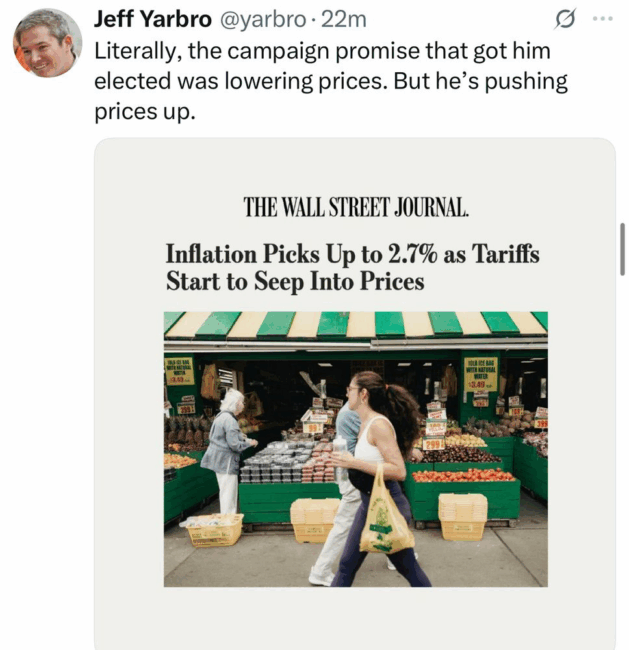Click the white-haired shopper in denim jacket

tap(228, 451)
